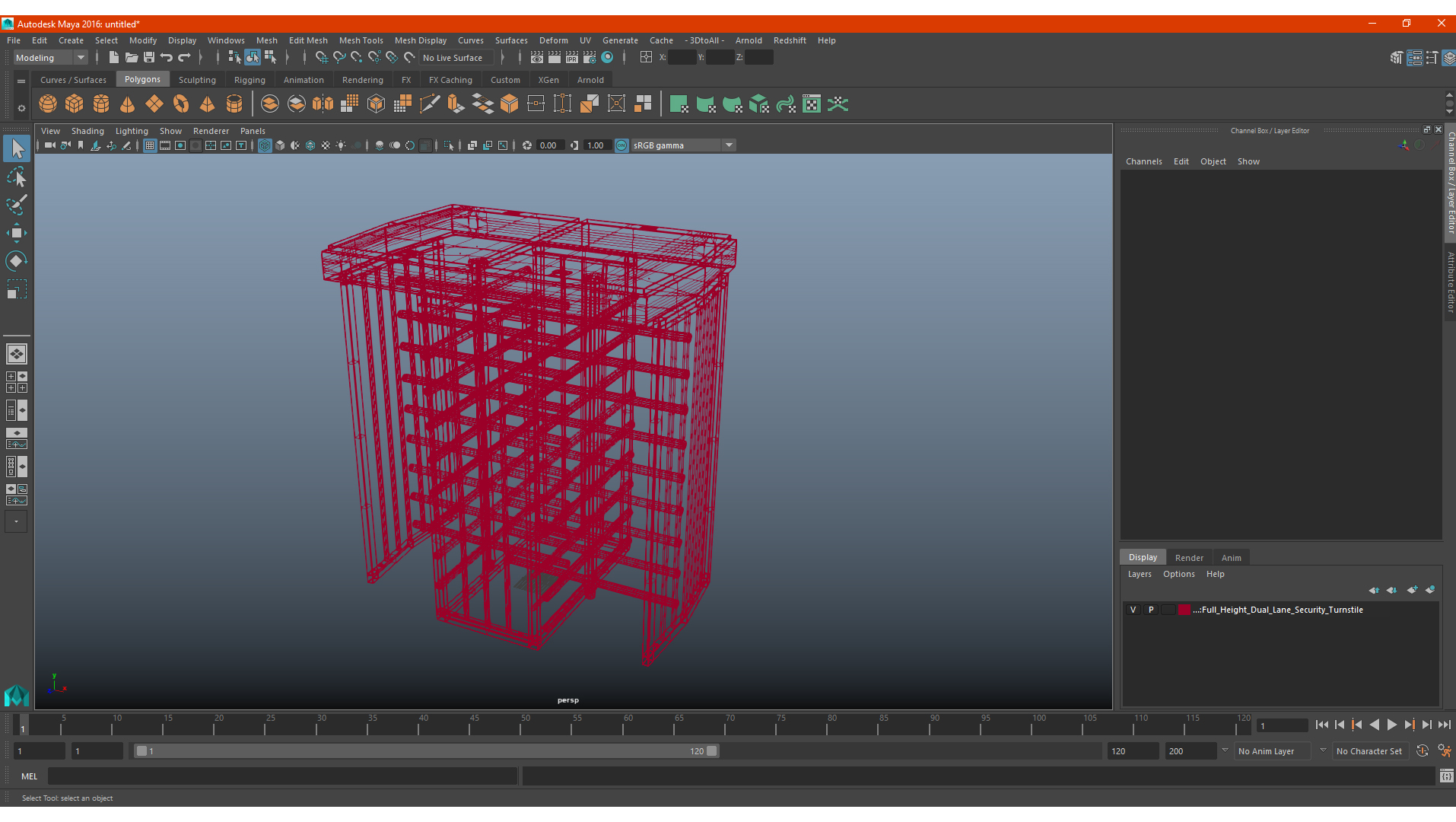
Task: Select four view layout icon
Action: click(17, 382)
